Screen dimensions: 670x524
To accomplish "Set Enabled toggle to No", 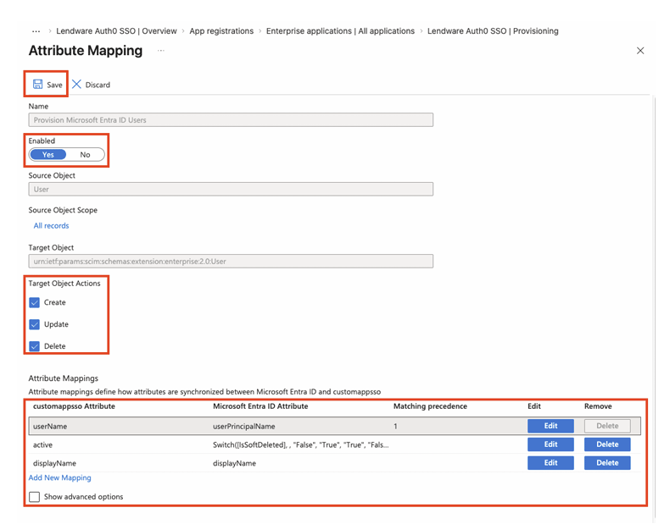I will click(x=85, y=155).
